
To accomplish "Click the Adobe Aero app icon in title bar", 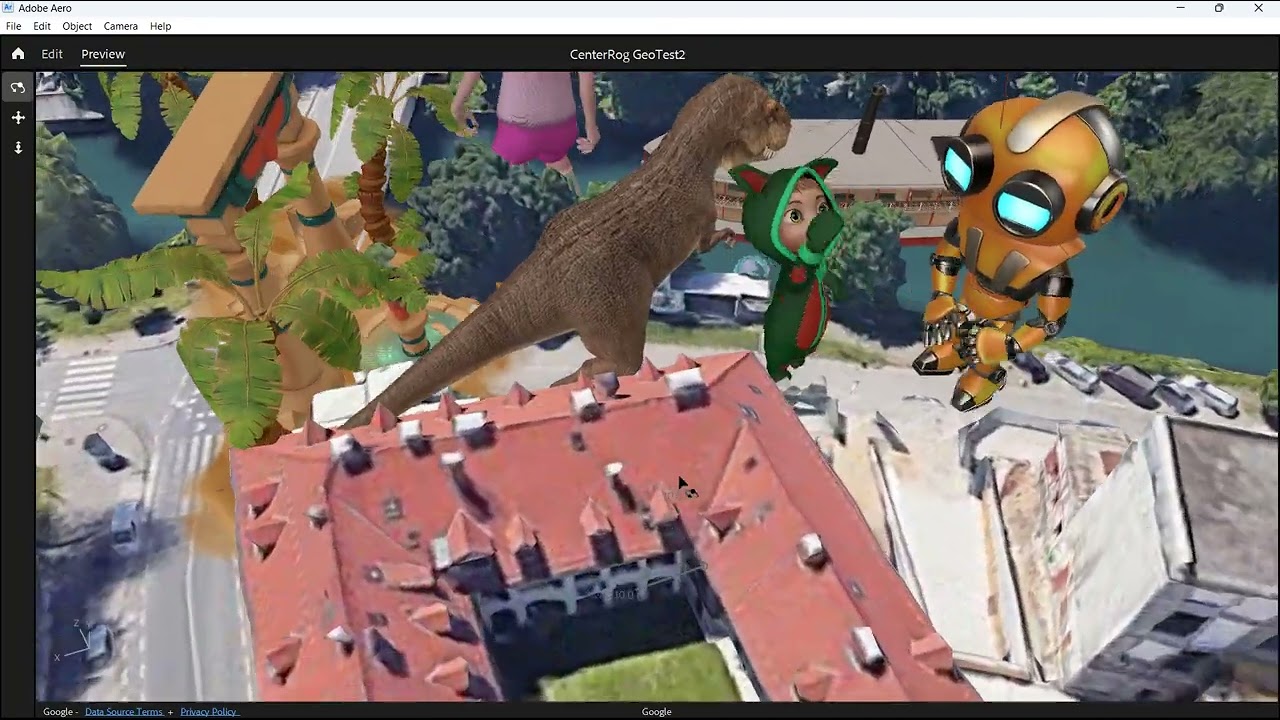I will pos(9,8).
